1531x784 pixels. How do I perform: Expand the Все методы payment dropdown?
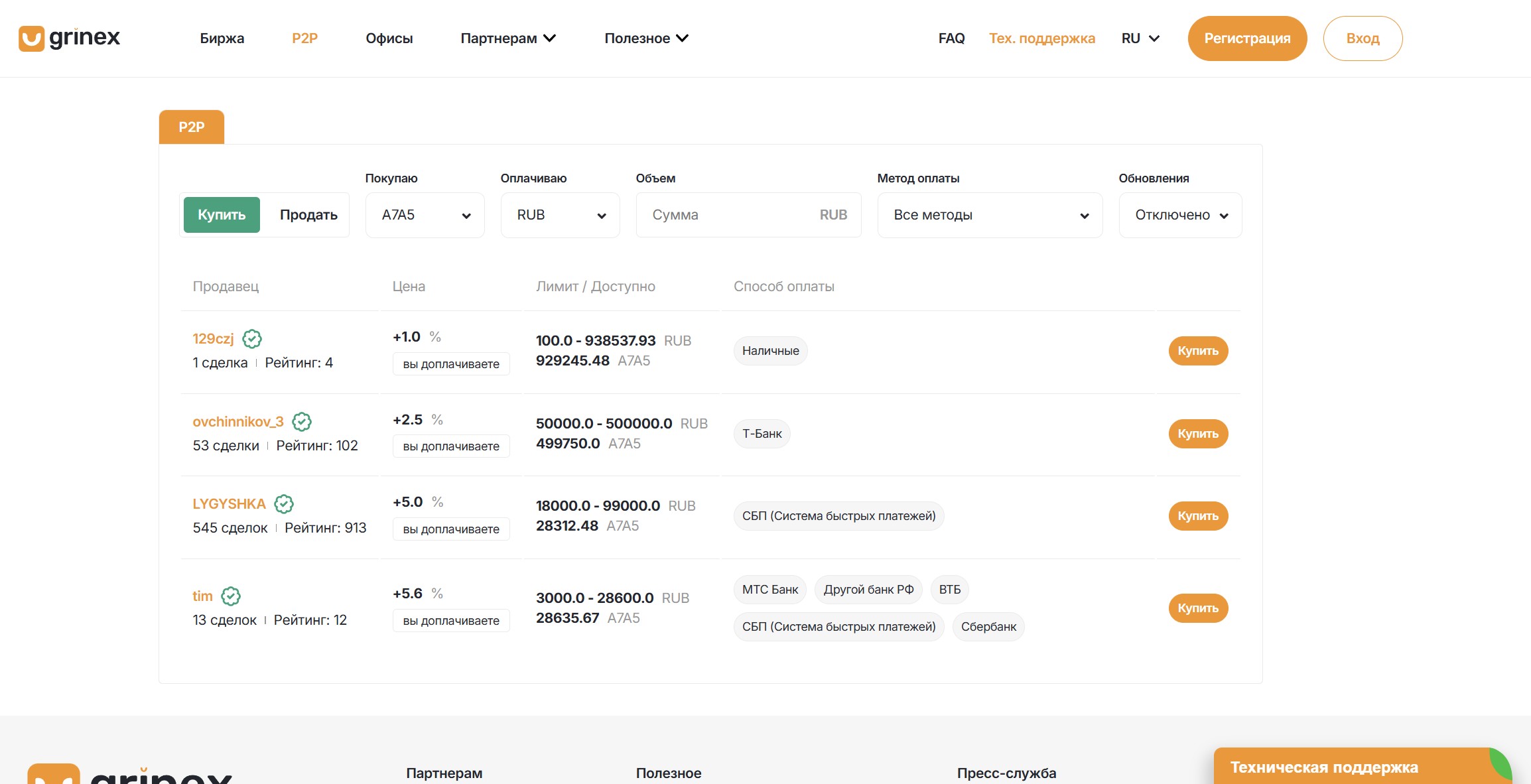pos(990,215)
